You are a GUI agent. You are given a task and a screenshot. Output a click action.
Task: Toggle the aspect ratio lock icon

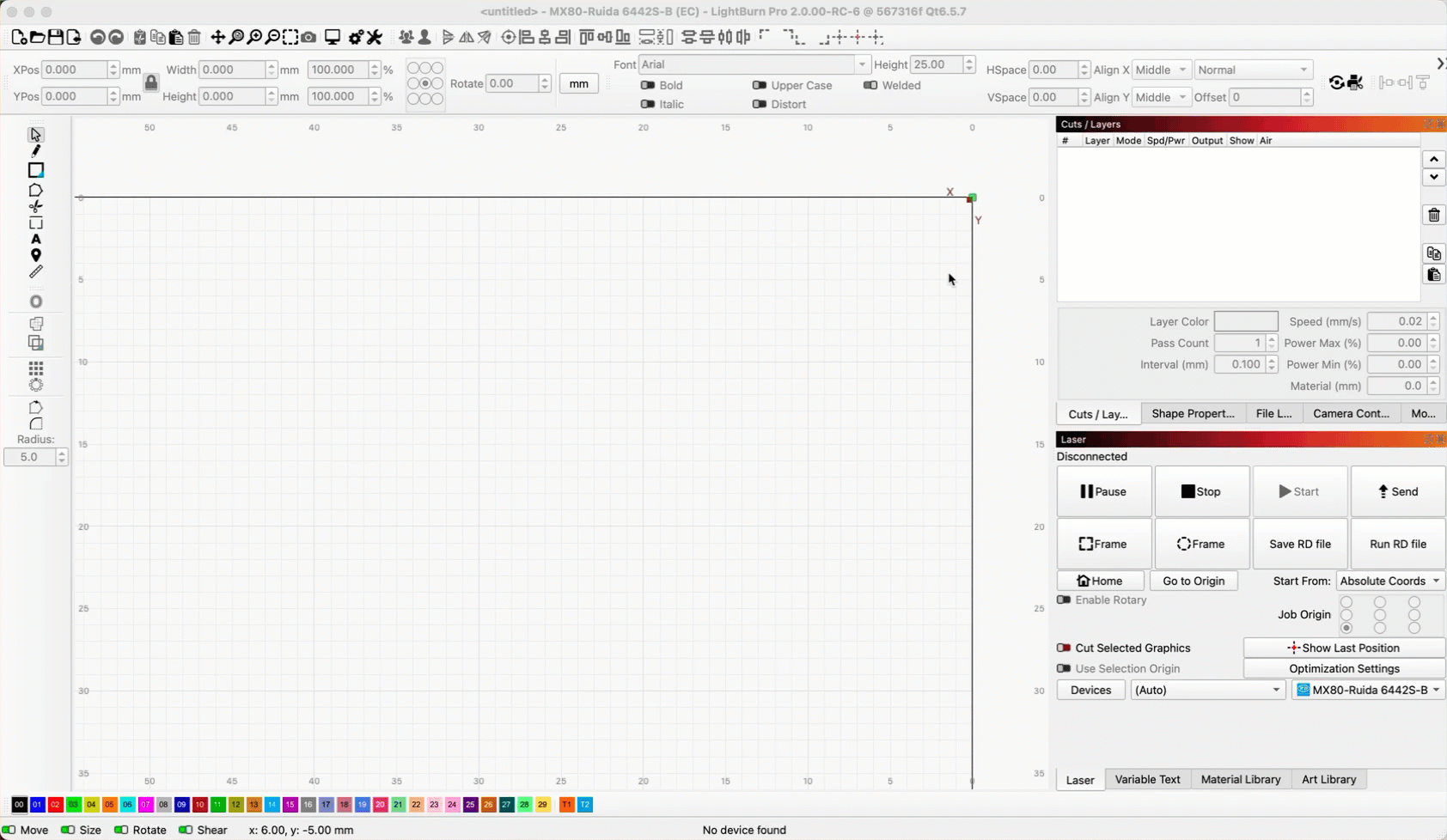pos(151,82)
